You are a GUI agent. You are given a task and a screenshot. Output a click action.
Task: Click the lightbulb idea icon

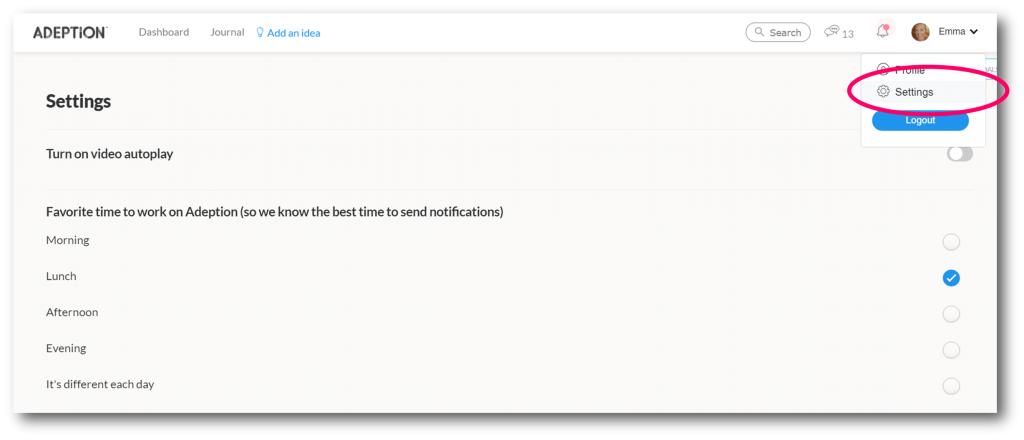[260, 33]
